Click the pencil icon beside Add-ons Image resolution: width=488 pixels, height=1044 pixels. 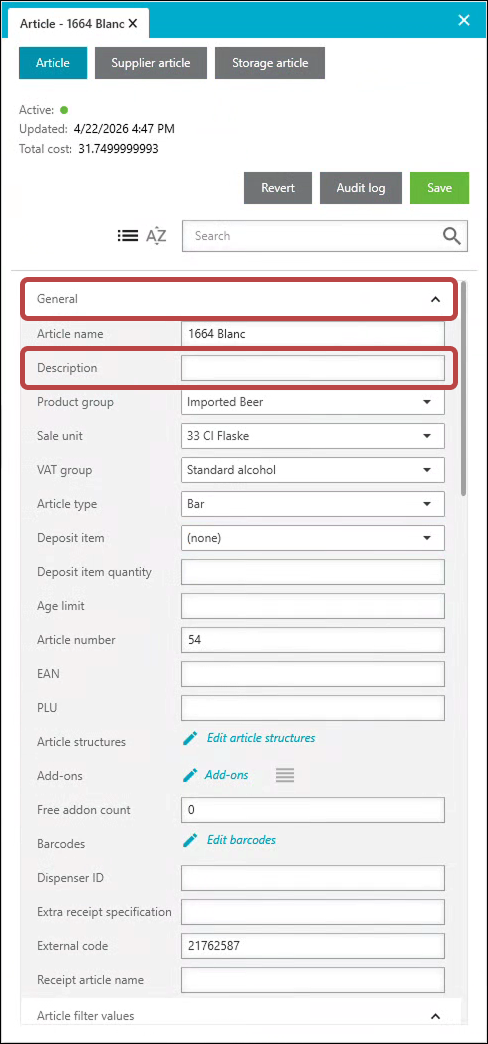click(x=190, y=775)
